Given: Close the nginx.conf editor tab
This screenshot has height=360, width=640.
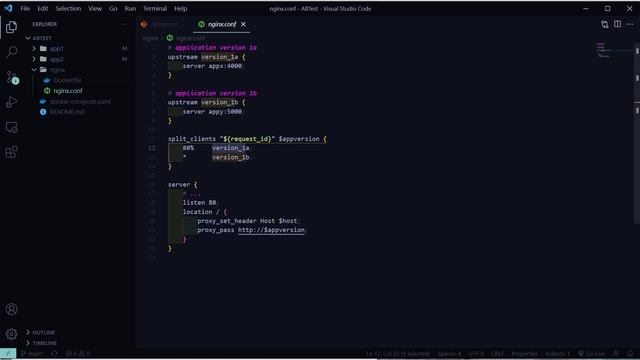Looking at the screenshot, I should click(243, 24).
